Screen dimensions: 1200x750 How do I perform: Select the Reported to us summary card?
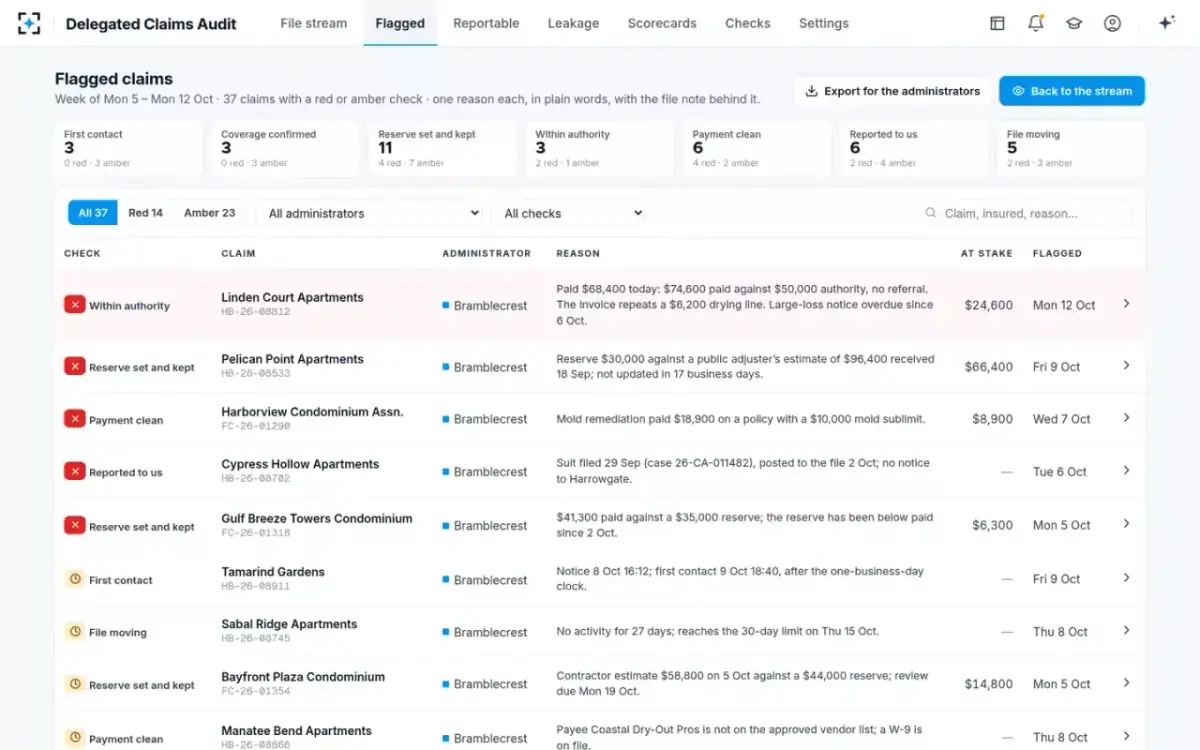coord(914,148)
